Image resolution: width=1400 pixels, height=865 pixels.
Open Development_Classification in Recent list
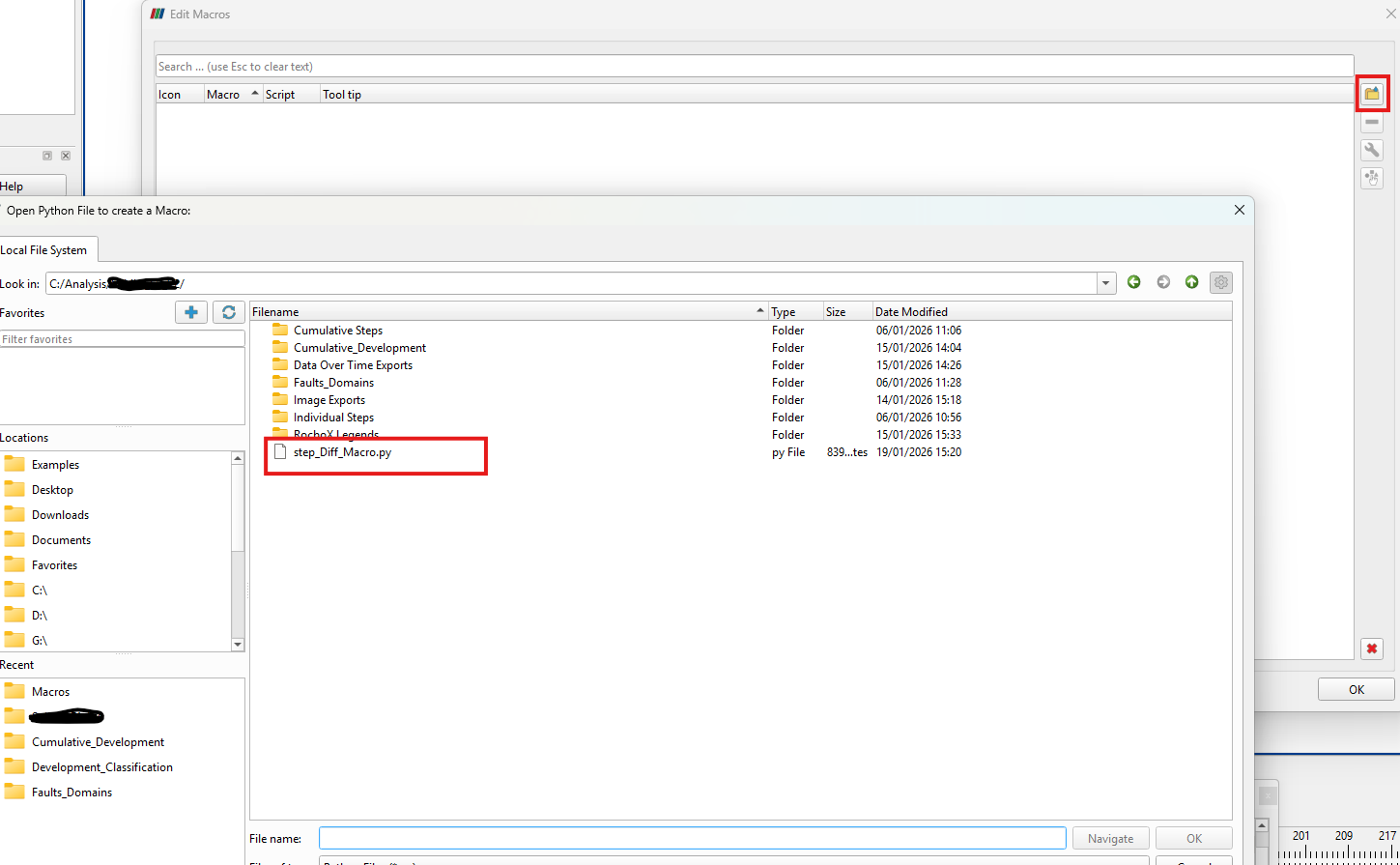point(101,767)
